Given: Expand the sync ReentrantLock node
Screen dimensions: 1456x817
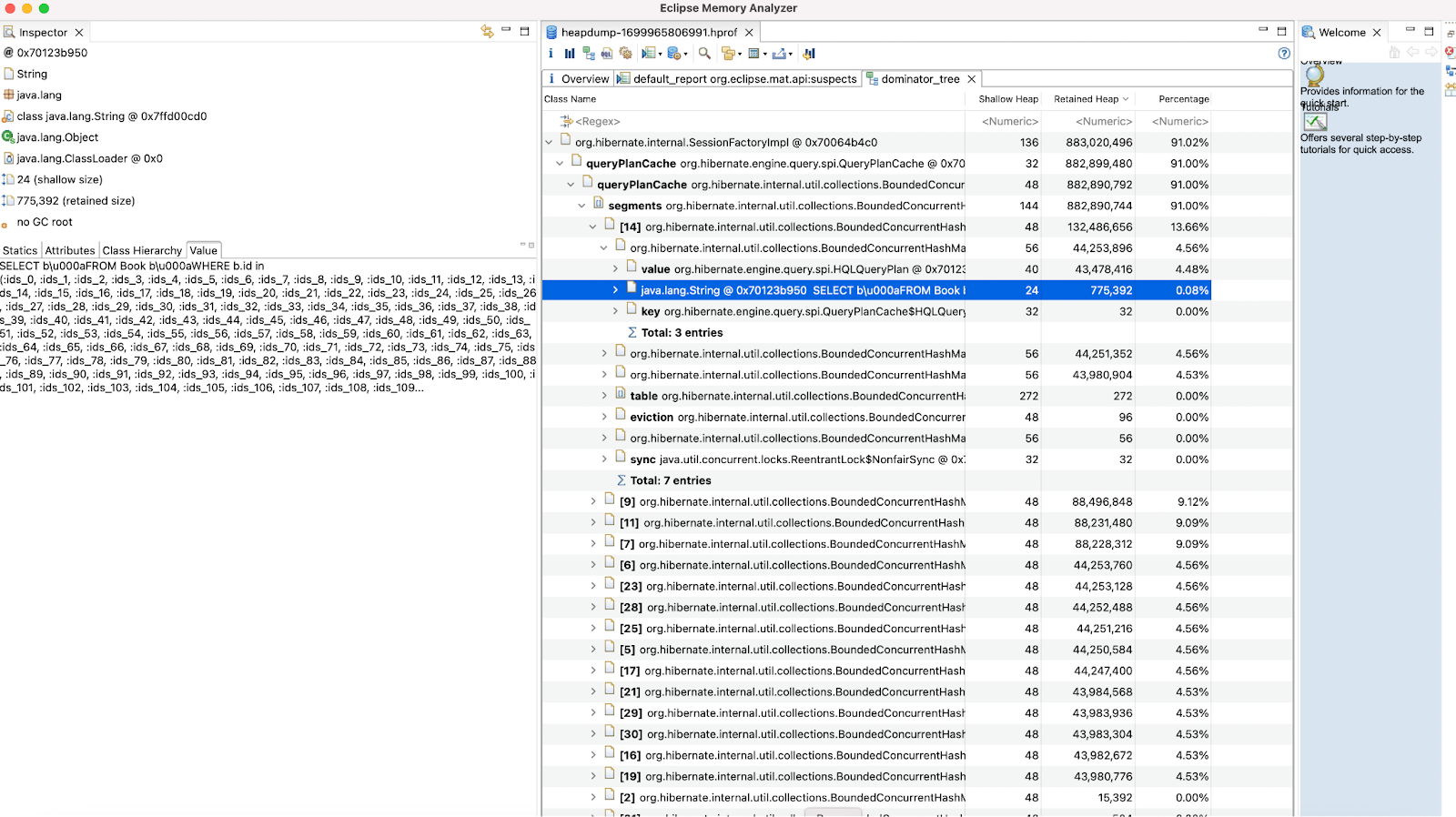Looking at the screenshot, I should coord(604,459).
